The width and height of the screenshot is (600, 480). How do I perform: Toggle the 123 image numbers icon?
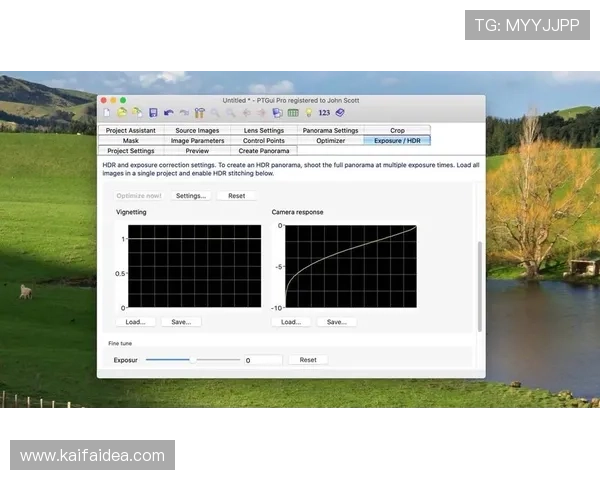pyautogui.click(x=324, y=113)
